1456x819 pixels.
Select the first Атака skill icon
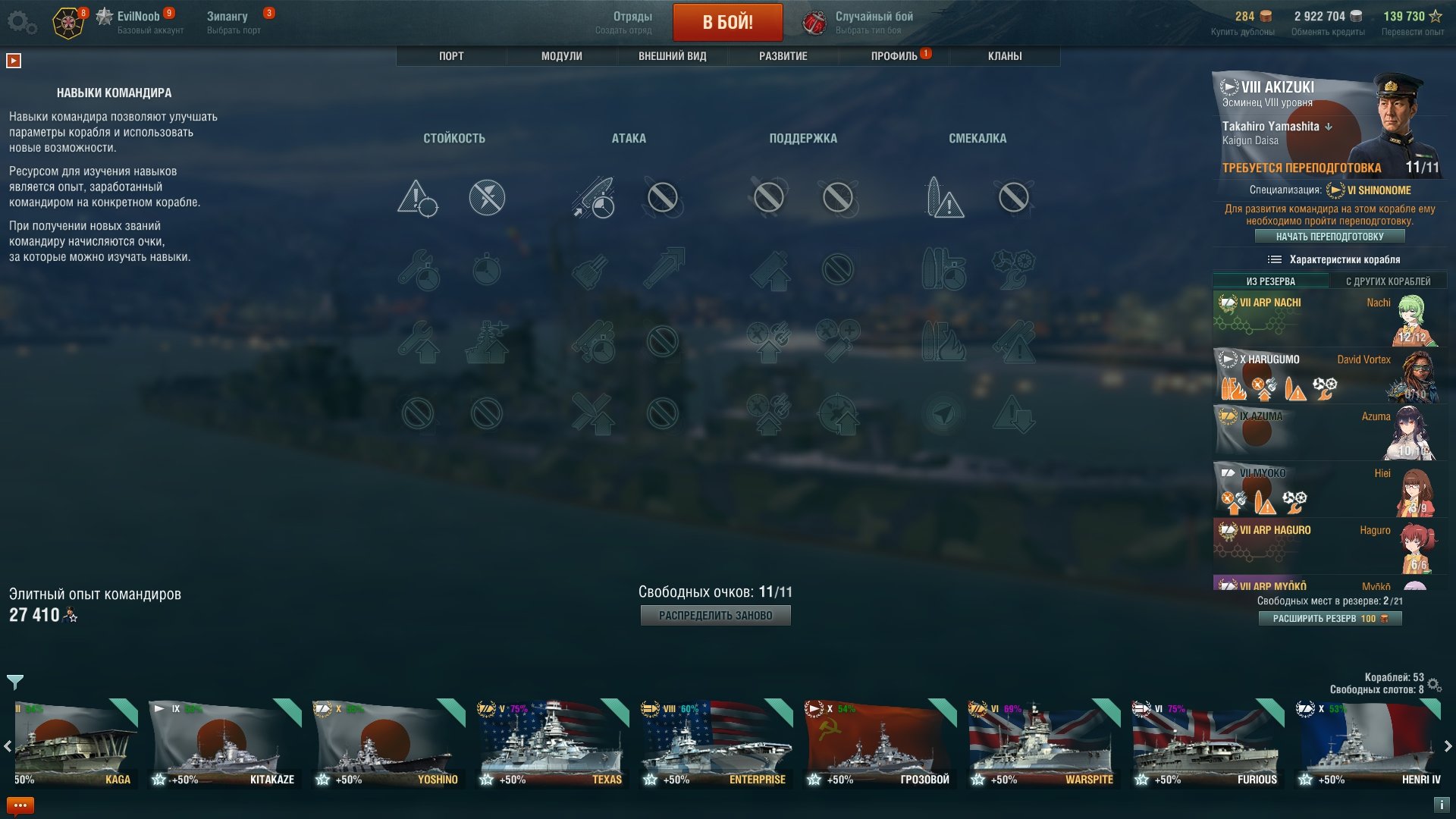click(594, 198)
